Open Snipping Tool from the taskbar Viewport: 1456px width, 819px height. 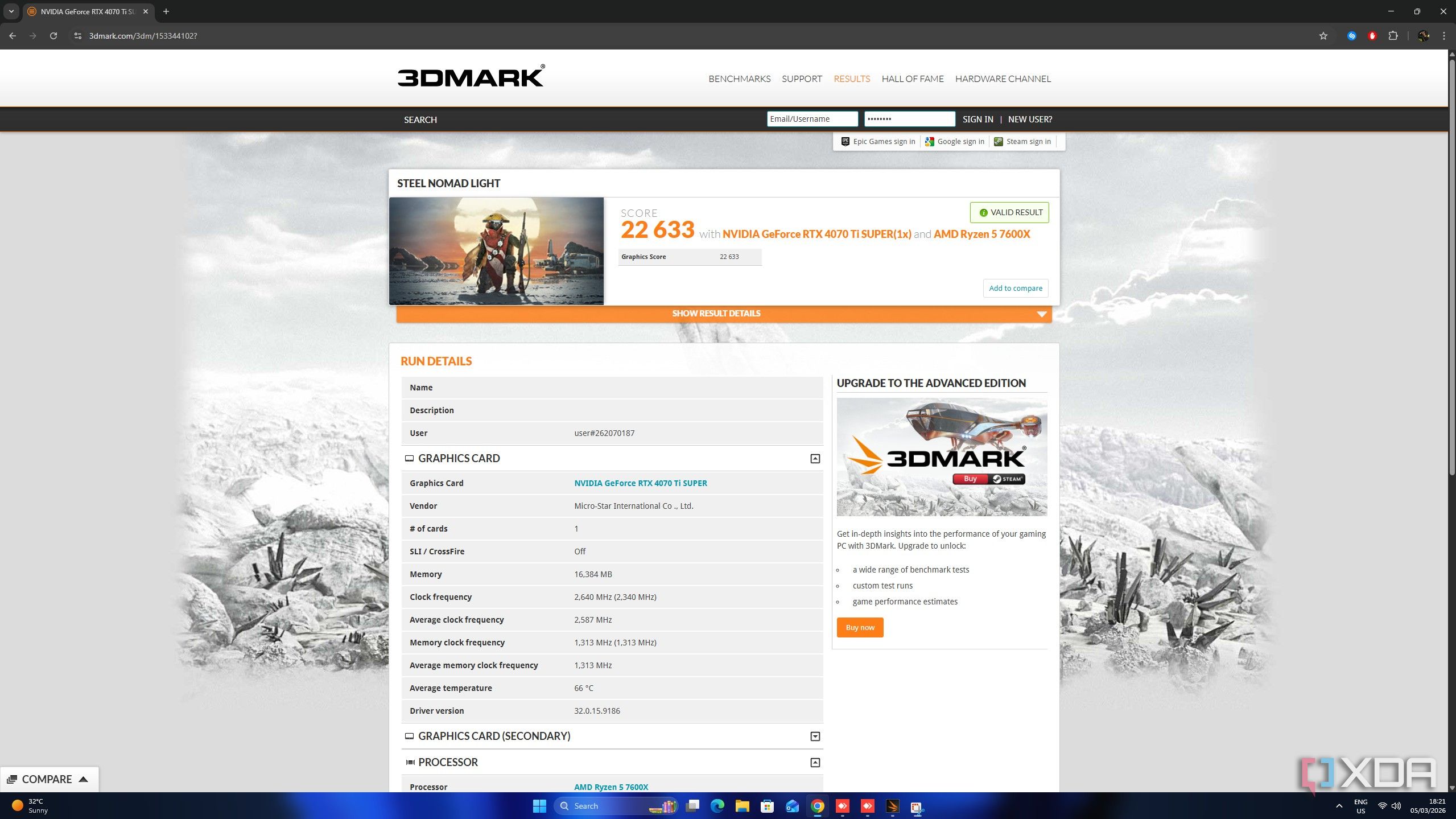[x=917, y=806]
